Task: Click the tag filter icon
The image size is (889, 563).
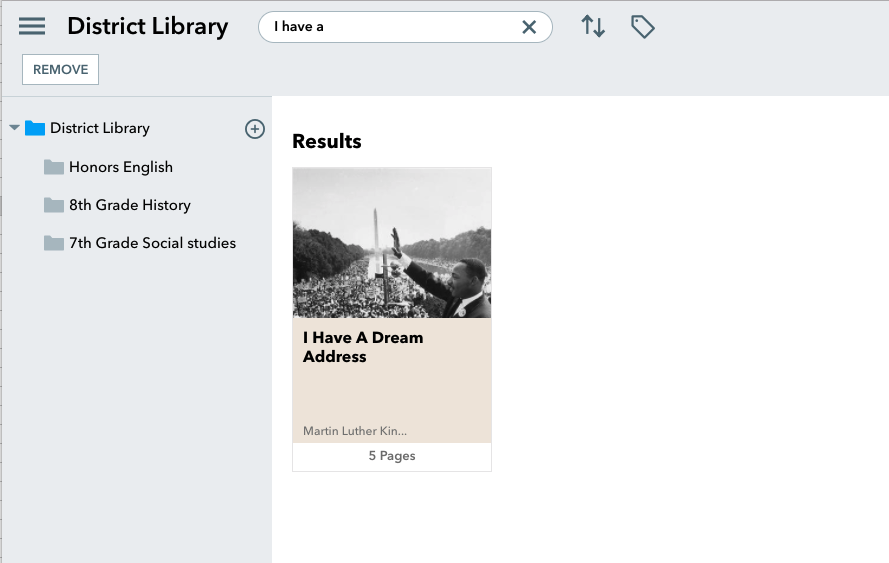Action: (643, 27)
